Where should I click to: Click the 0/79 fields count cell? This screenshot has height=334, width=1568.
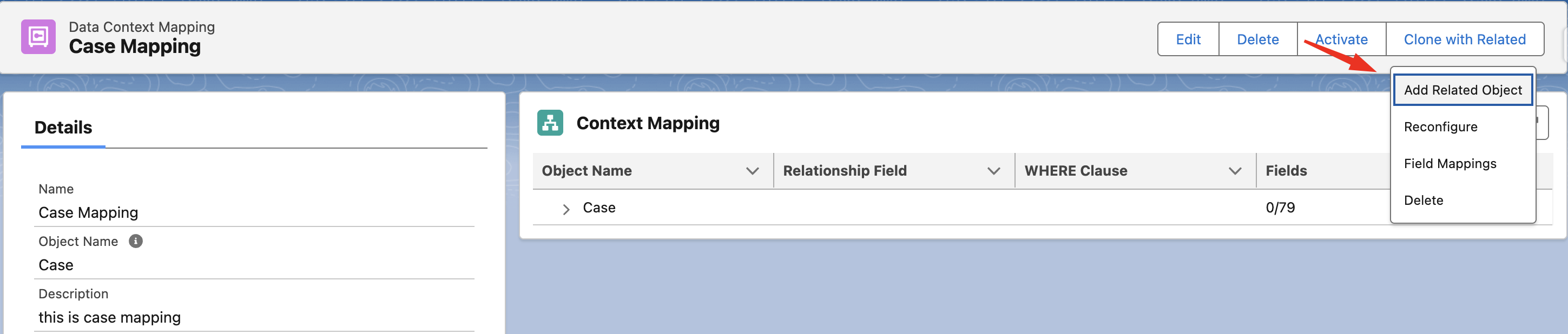tap(1280, 208)
